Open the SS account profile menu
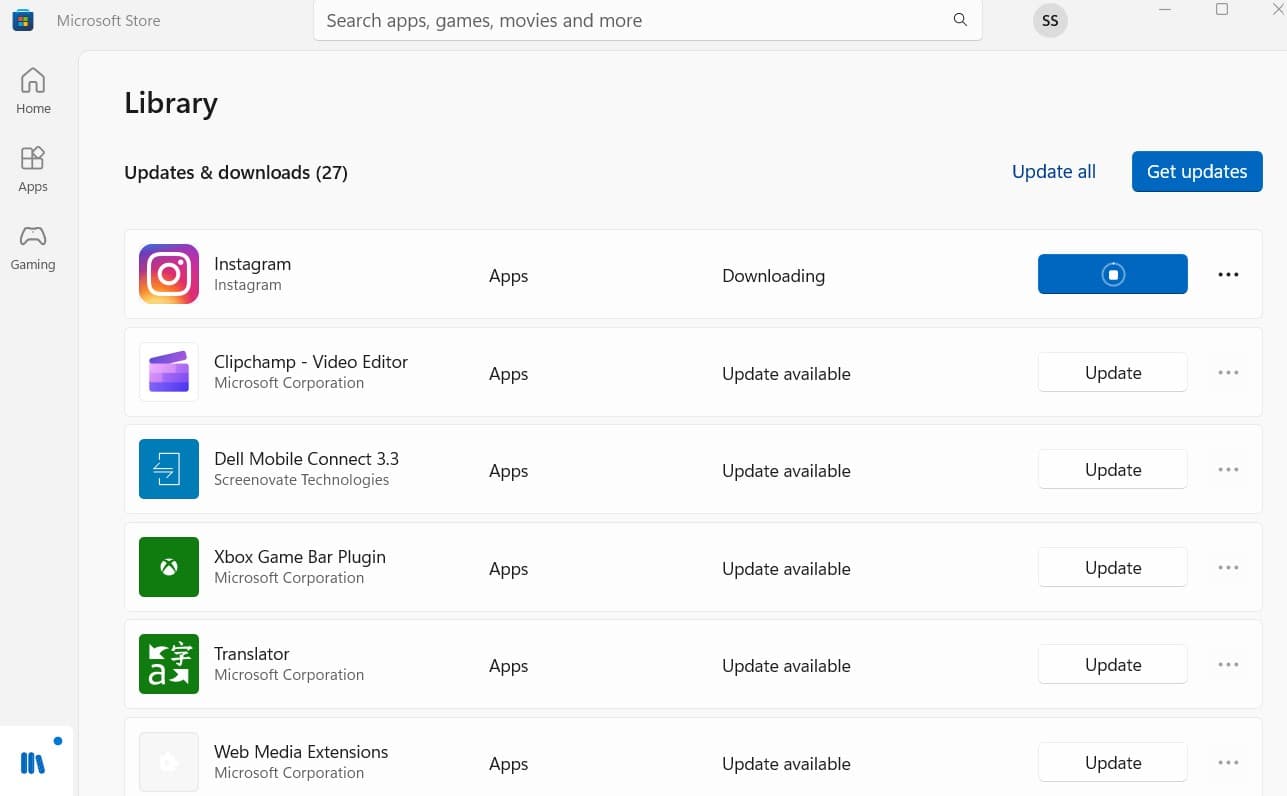 point(1050,21)
